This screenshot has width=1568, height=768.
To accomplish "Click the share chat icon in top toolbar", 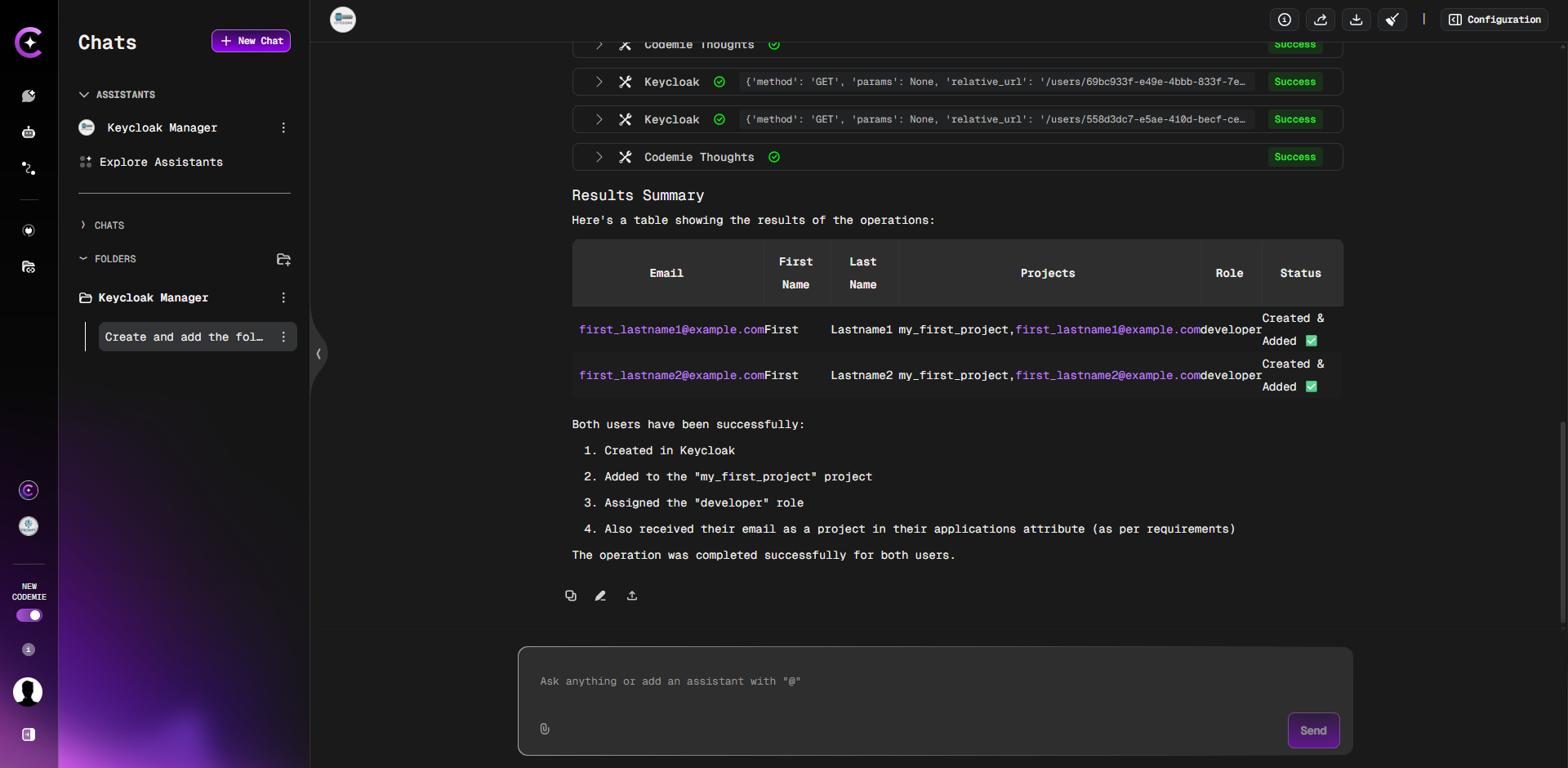I will click(1321, 20).
